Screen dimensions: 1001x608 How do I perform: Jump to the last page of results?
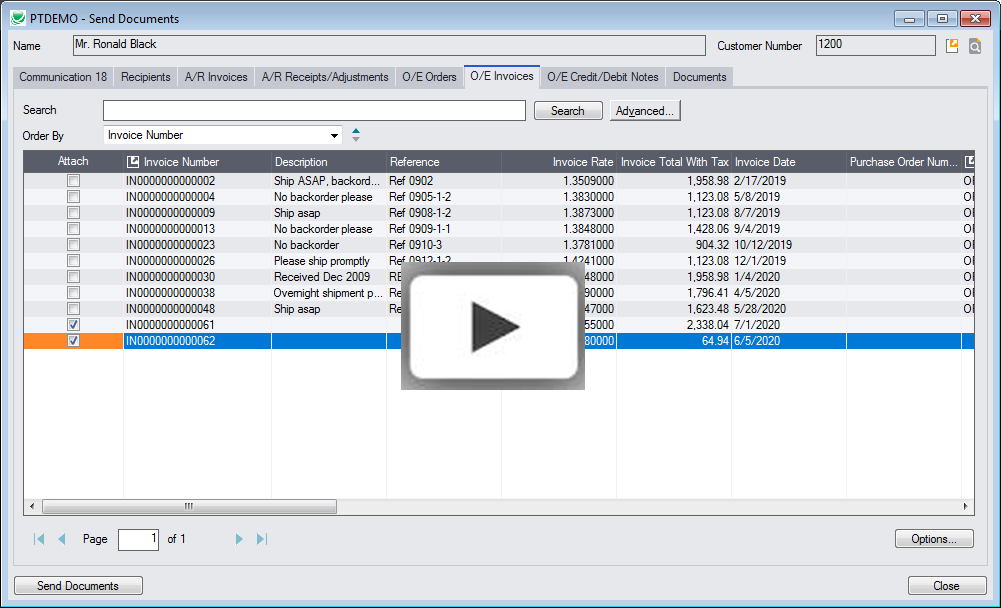262,539
